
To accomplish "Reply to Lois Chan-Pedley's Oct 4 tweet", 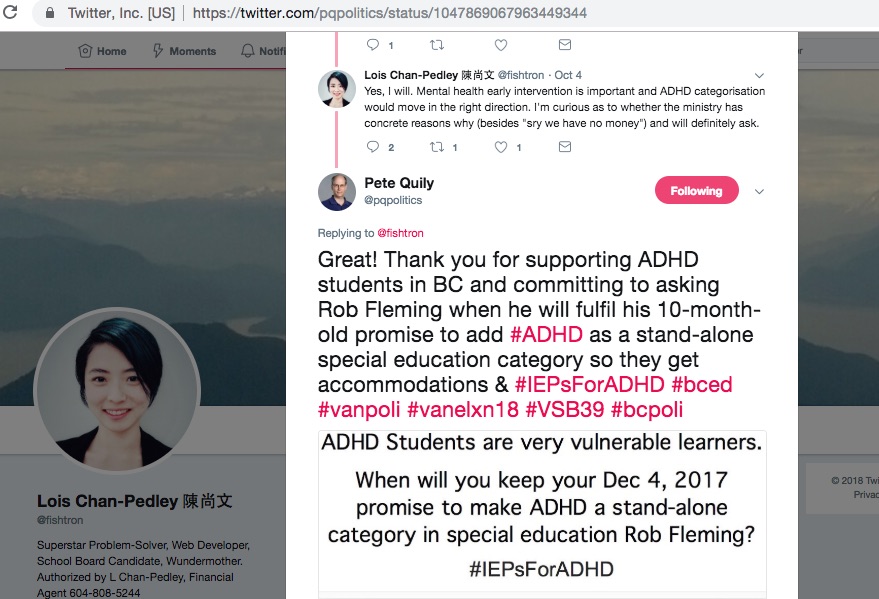I will tap(373, 147).
